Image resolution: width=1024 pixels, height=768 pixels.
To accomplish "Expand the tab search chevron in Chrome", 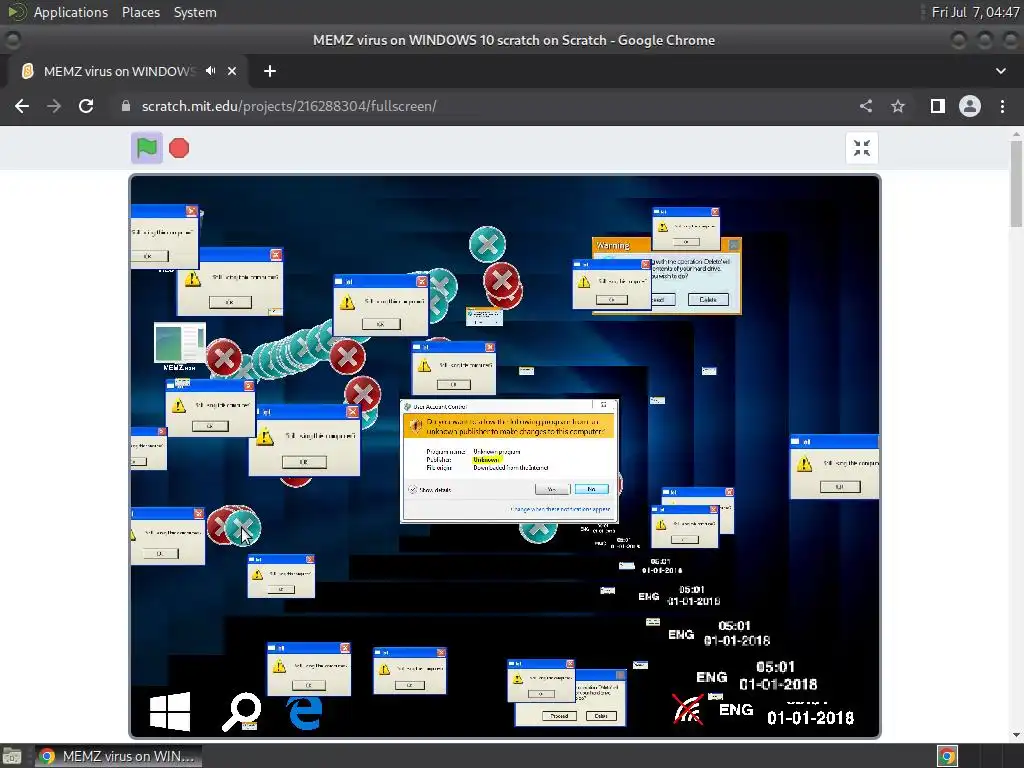I will (1000, 71).
